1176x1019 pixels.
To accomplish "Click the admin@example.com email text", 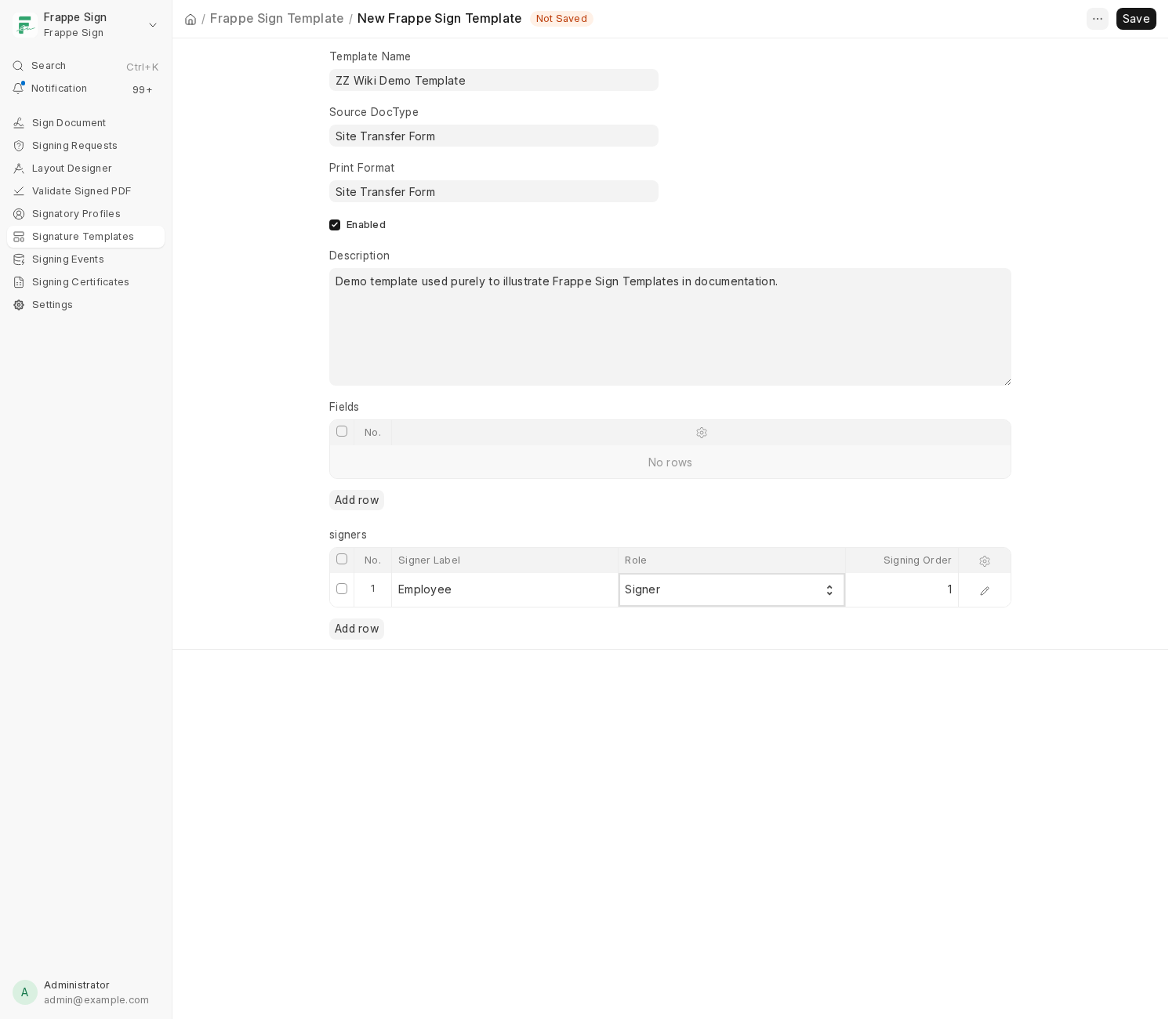I will click(x=96, y=1000).
